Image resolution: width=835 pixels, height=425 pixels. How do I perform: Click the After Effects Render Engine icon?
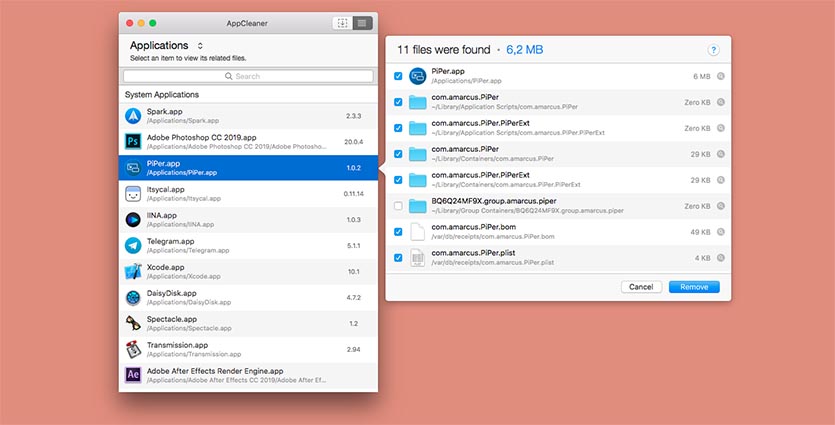pyautogui.click(x=133, y=375)
